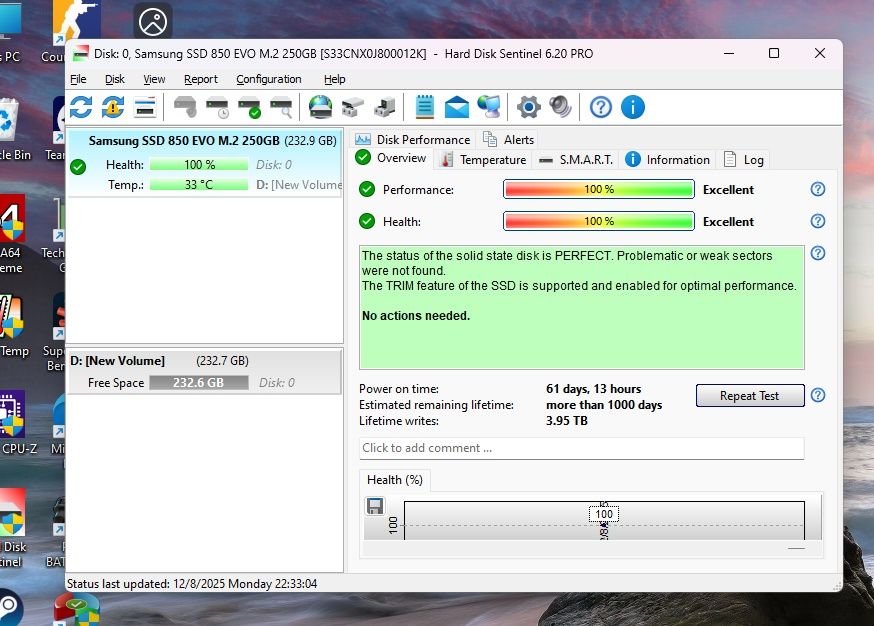Select the Health (%) graph tab
This screenshot has height=626, width=874.
(x=395, y=480)
